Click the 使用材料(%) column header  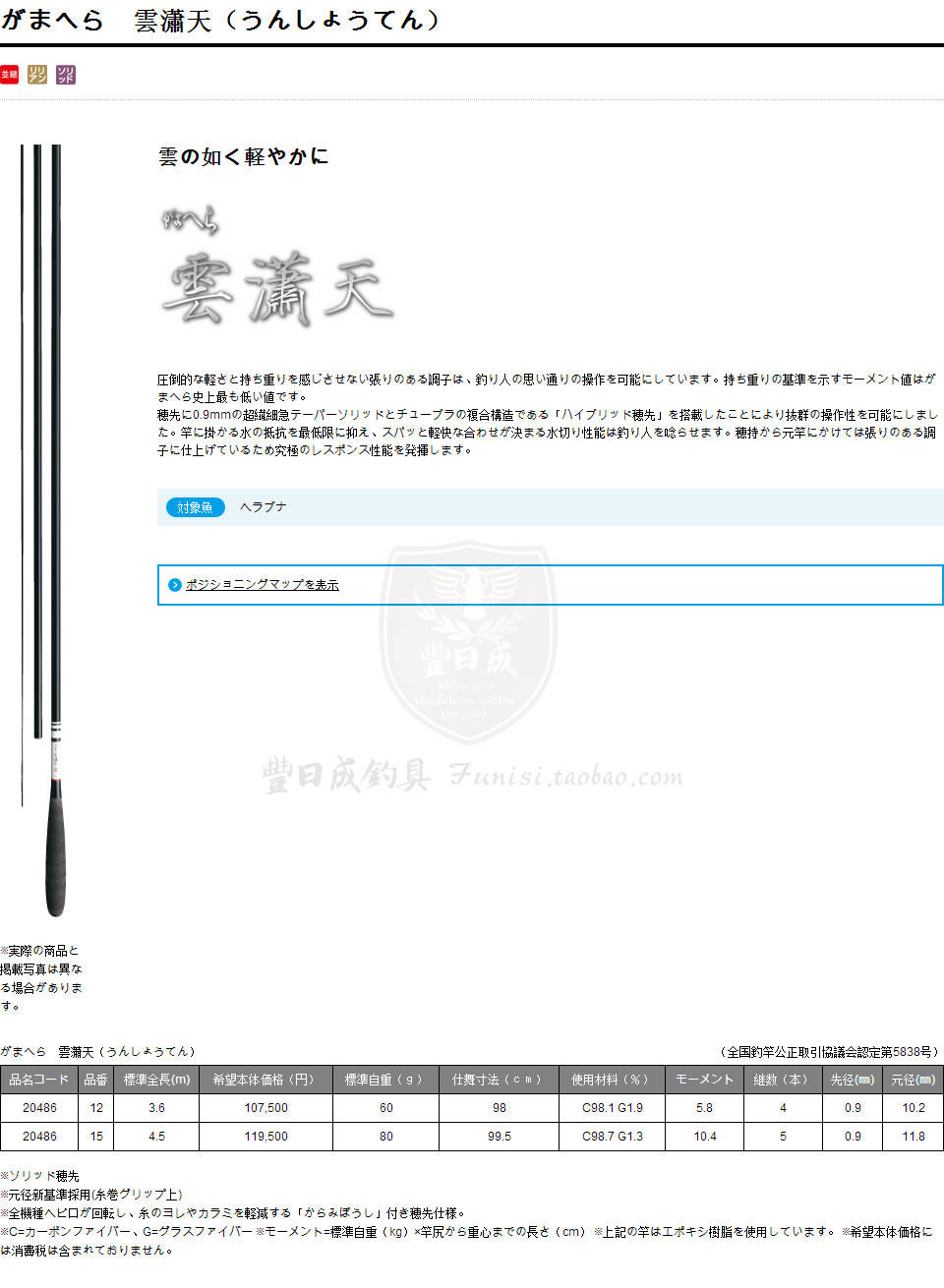pyautogui.click(x=612, y=1080)
